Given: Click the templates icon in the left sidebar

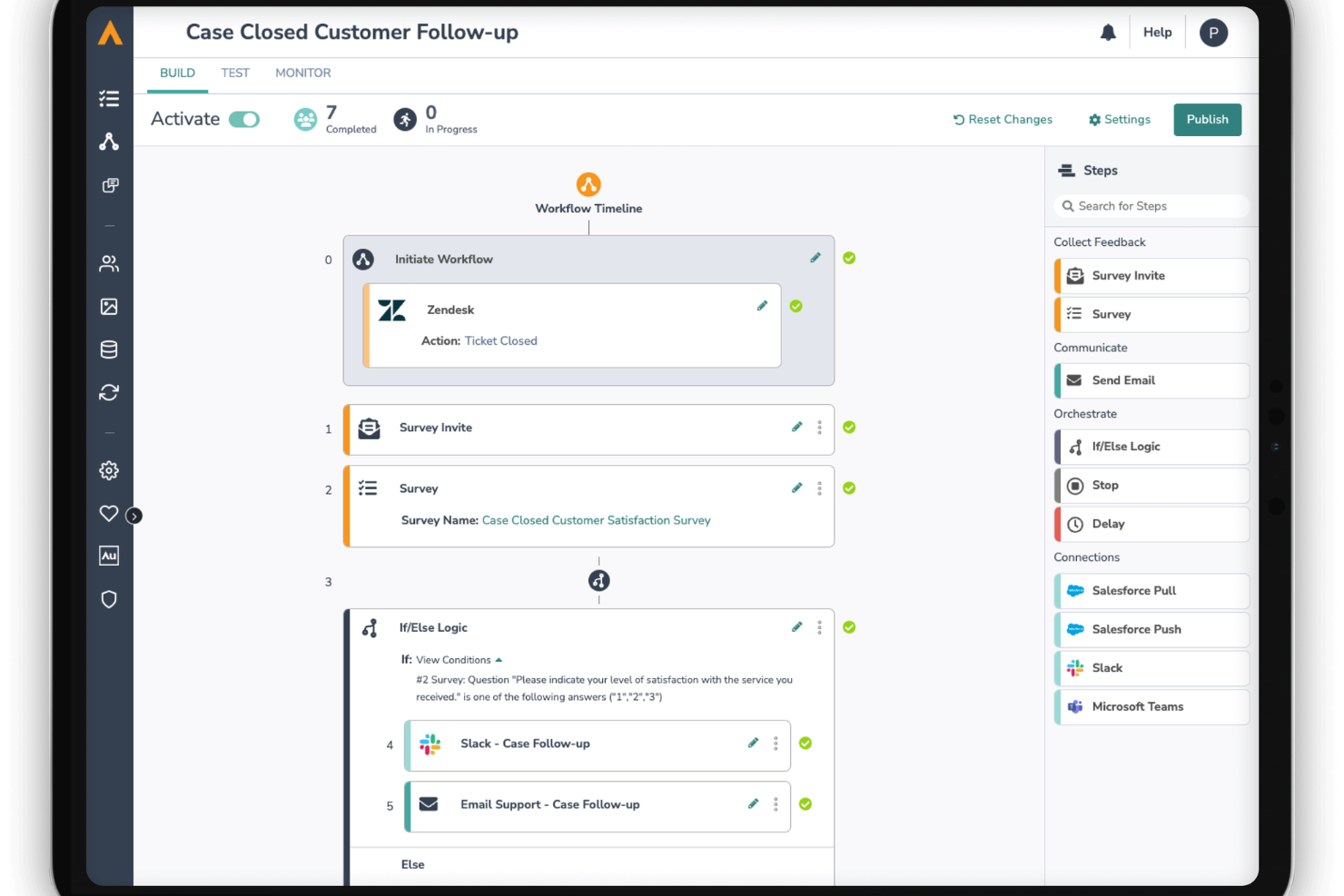Looking at the screenshot, I should (x=109, y=185).
